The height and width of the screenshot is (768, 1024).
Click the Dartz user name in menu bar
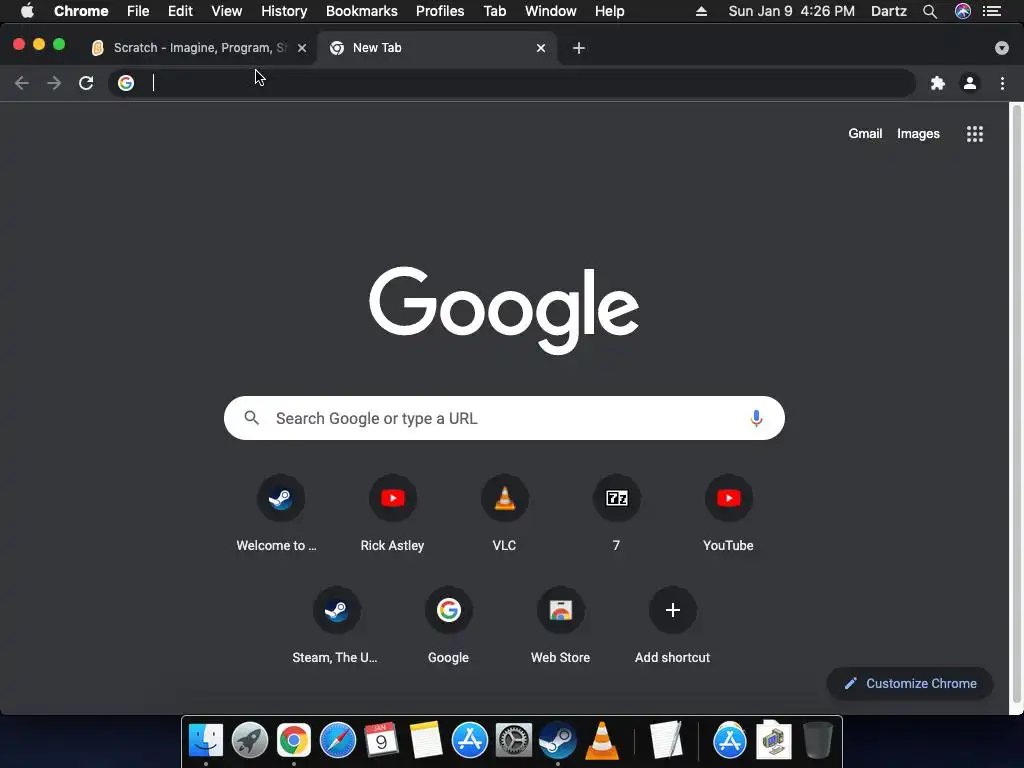[888, 11]
